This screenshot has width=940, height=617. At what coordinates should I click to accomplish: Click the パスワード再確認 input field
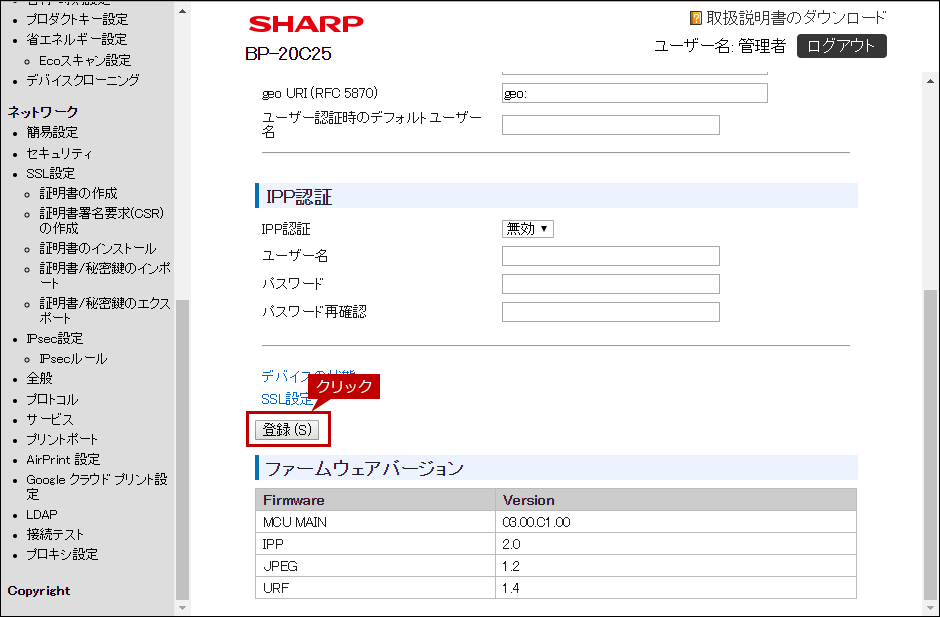pyautogui.click(x=610, y=312)
